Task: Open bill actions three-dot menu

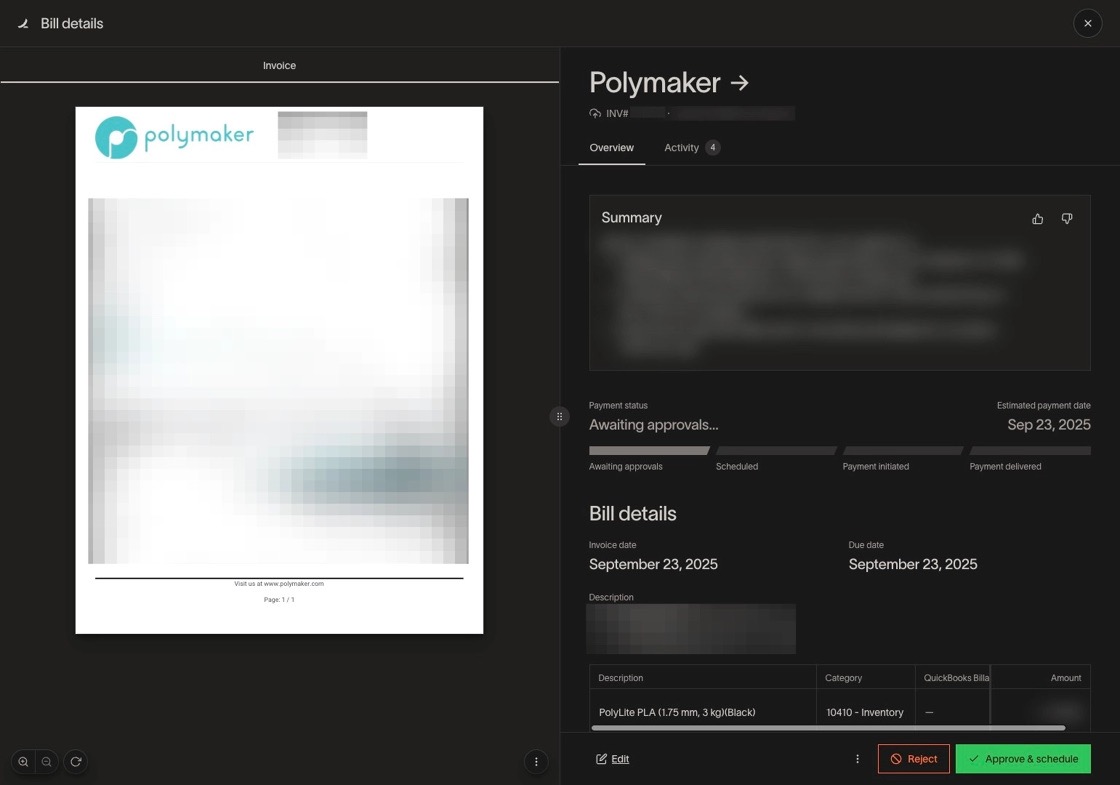Action: (857, 759)
